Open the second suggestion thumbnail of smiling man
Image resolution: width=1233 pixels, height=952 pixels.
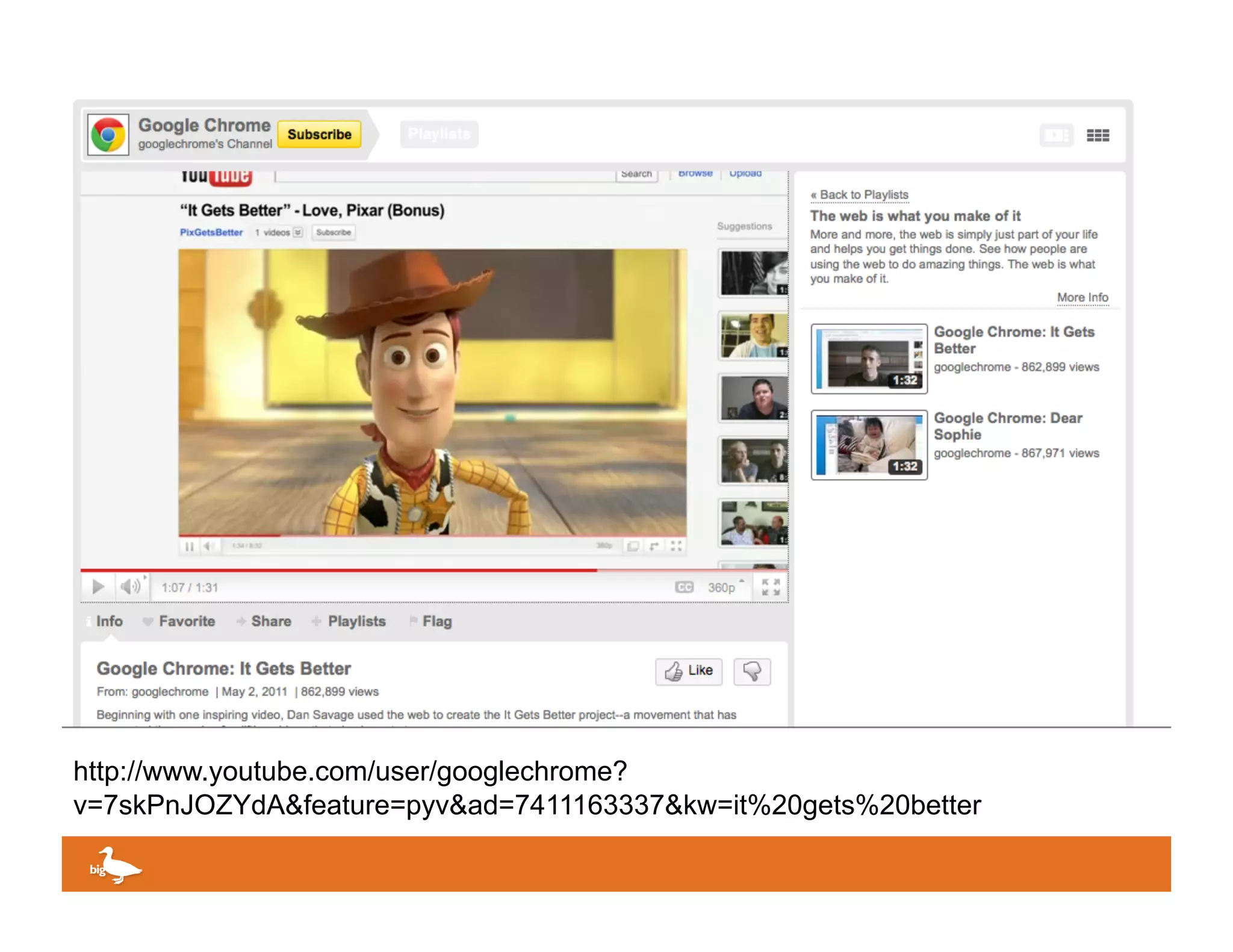[754, 336]
